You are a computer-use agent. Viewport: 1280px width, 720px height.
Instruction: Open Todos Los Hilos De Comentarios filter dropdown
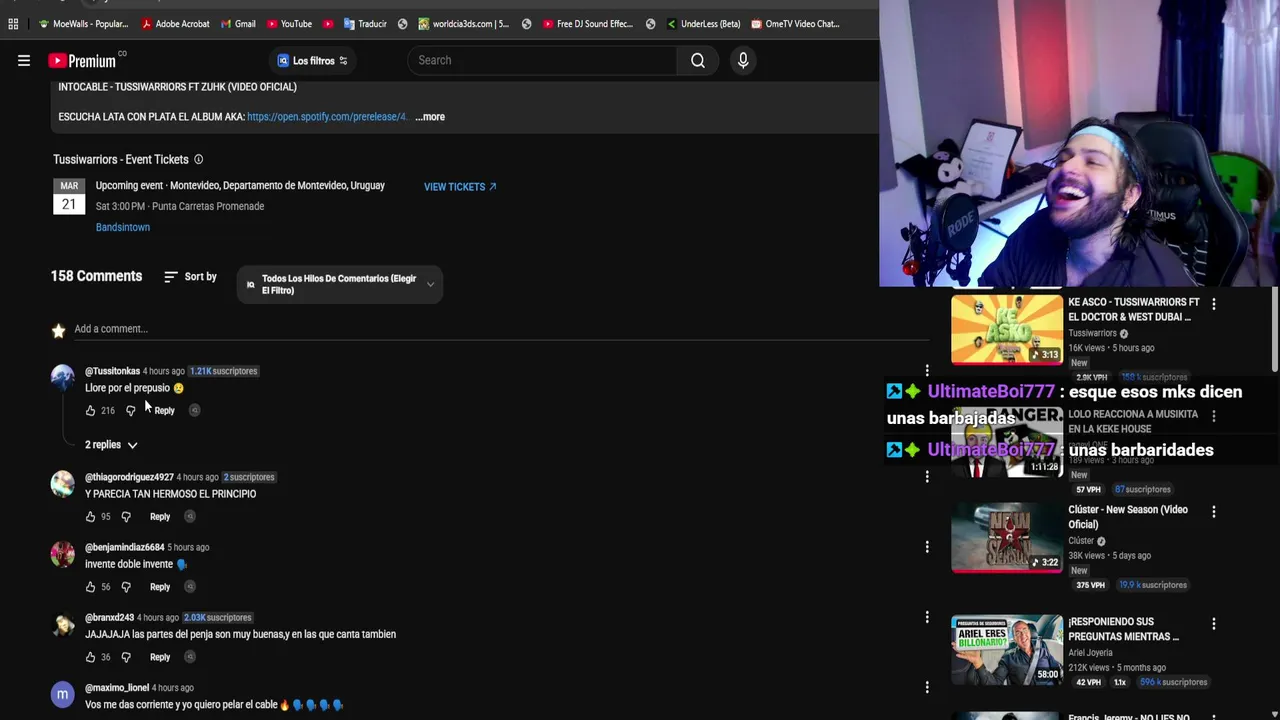[x=340, y=285]
